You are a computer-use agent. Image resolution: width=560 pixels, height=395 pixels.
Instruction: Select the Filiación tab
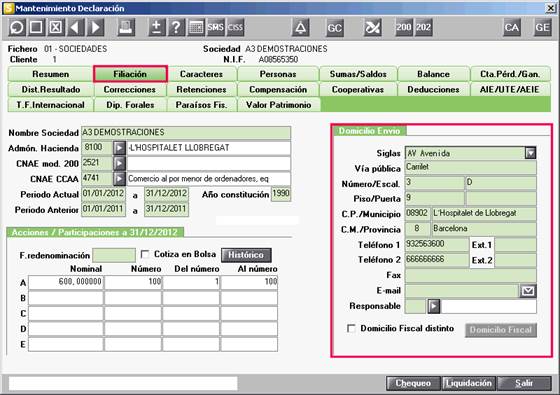click(130, 74)
